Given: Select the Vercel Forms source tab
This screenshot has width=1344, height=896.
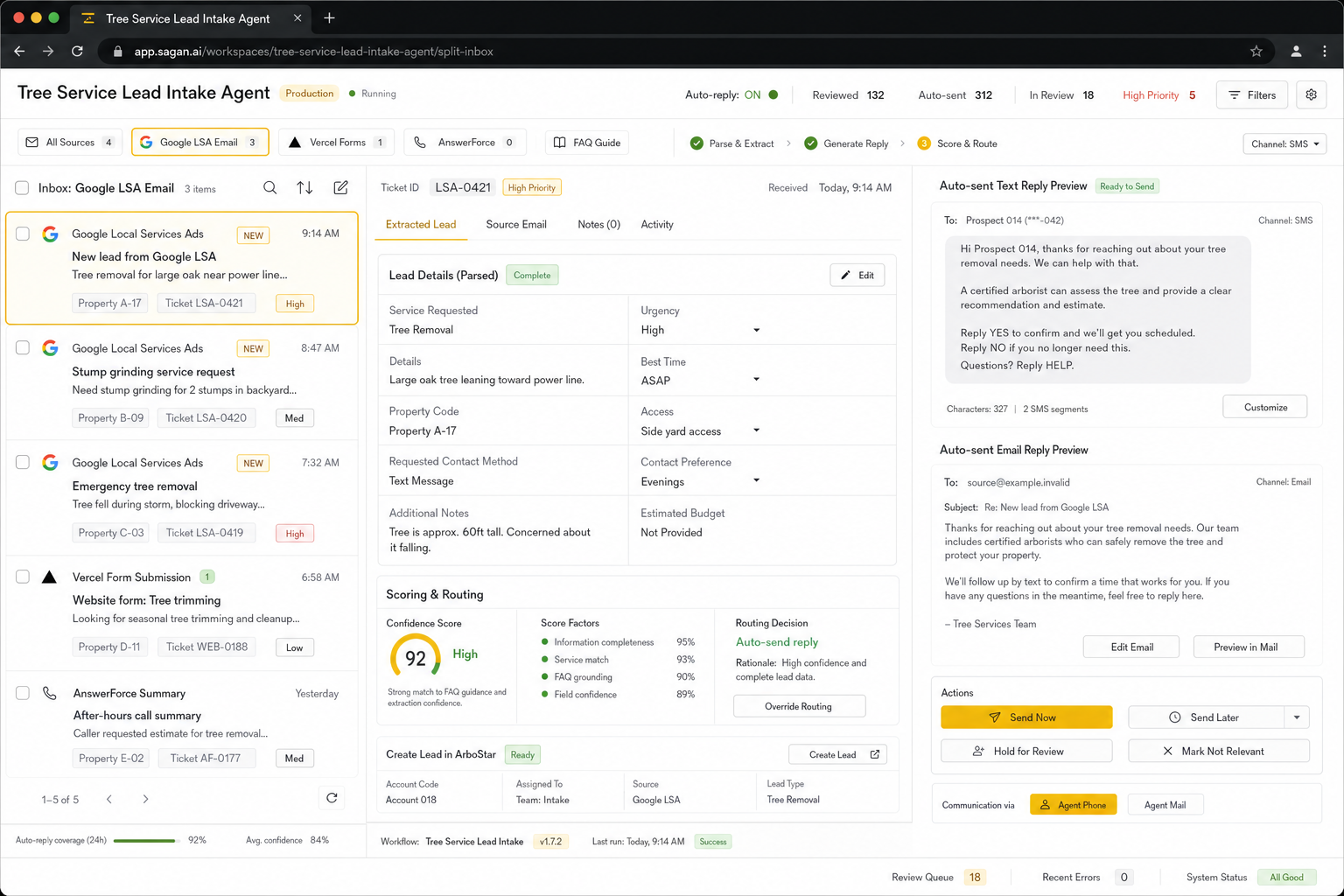Looking at the screenshot, I should coord(336,142).
